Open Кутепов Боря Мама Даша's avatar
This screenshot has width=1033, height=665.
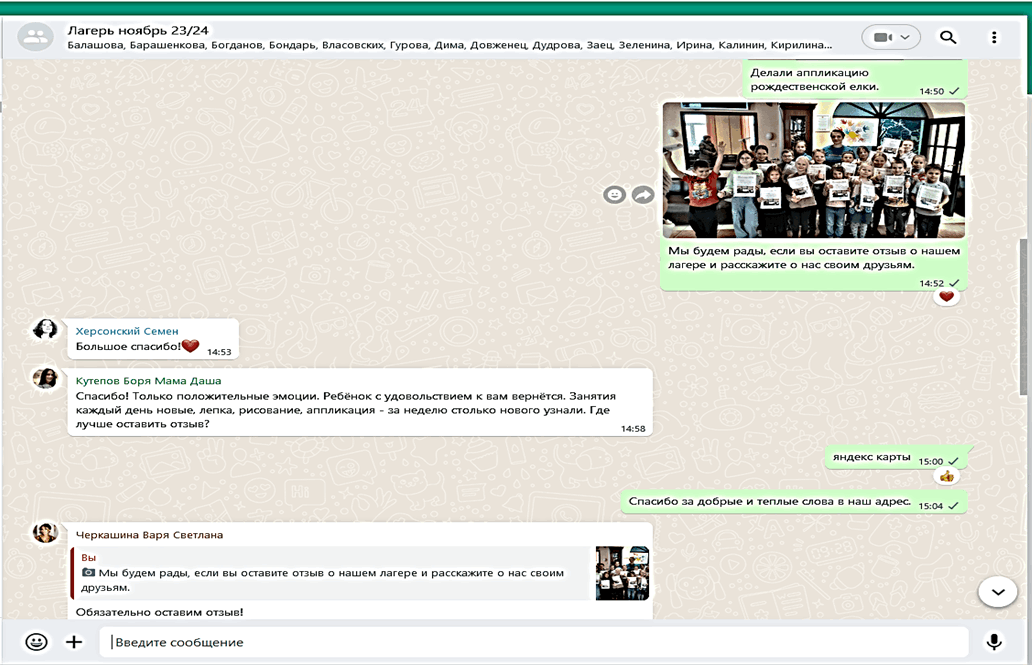click(45, 378)
